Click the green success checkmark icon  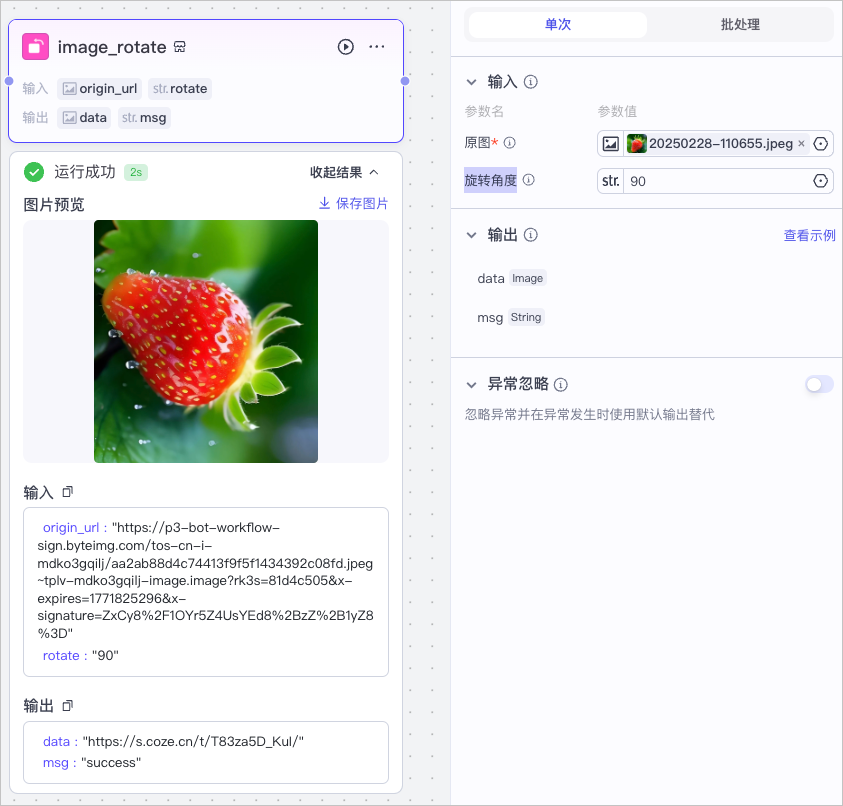click(34, 173)
